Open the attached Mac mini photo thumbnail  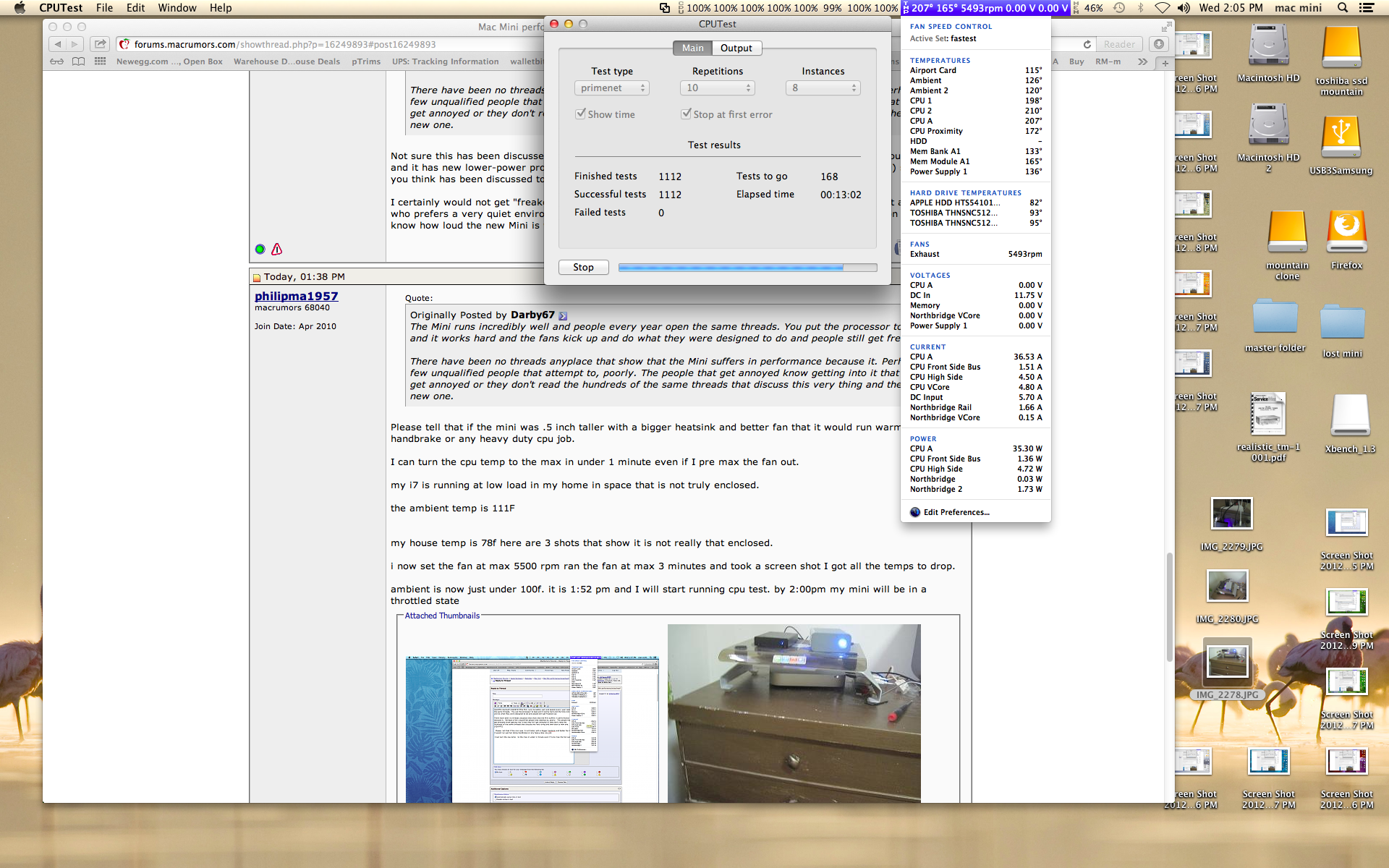point(794,713)
